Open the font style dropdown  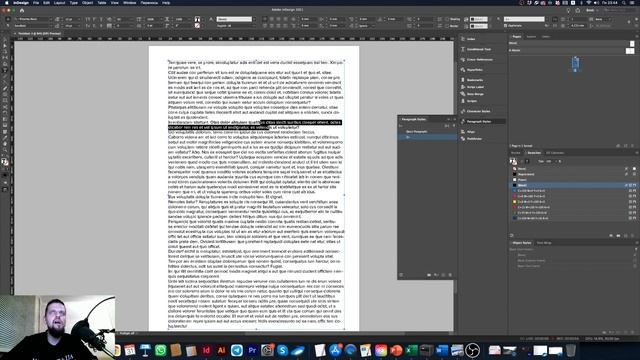click(51, 26)
